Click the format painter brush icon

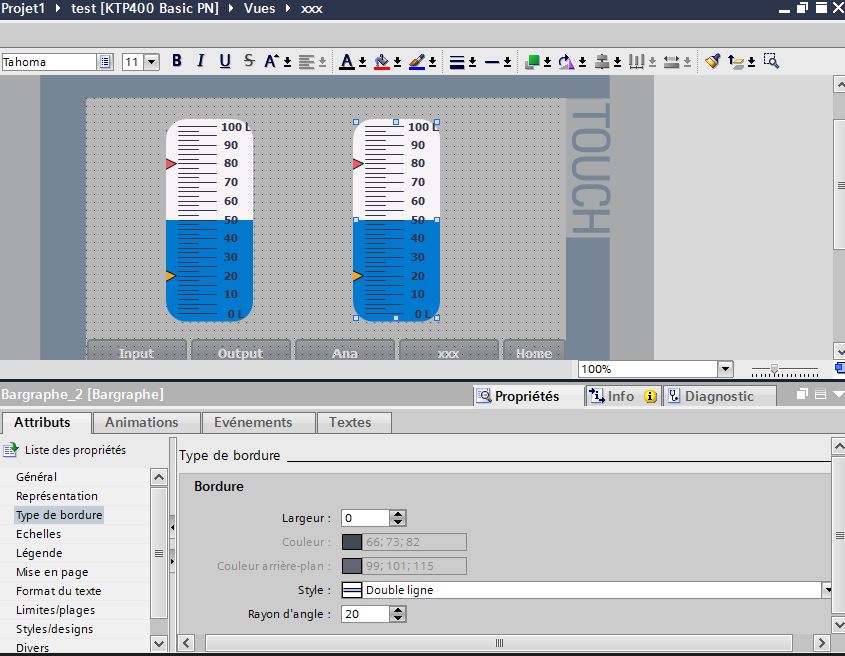[712, 61]
